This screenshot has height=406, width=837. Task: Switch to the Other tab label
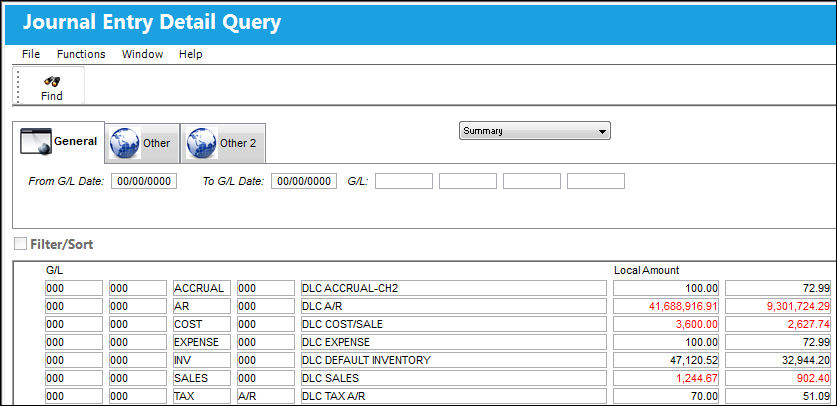[156, 143]
